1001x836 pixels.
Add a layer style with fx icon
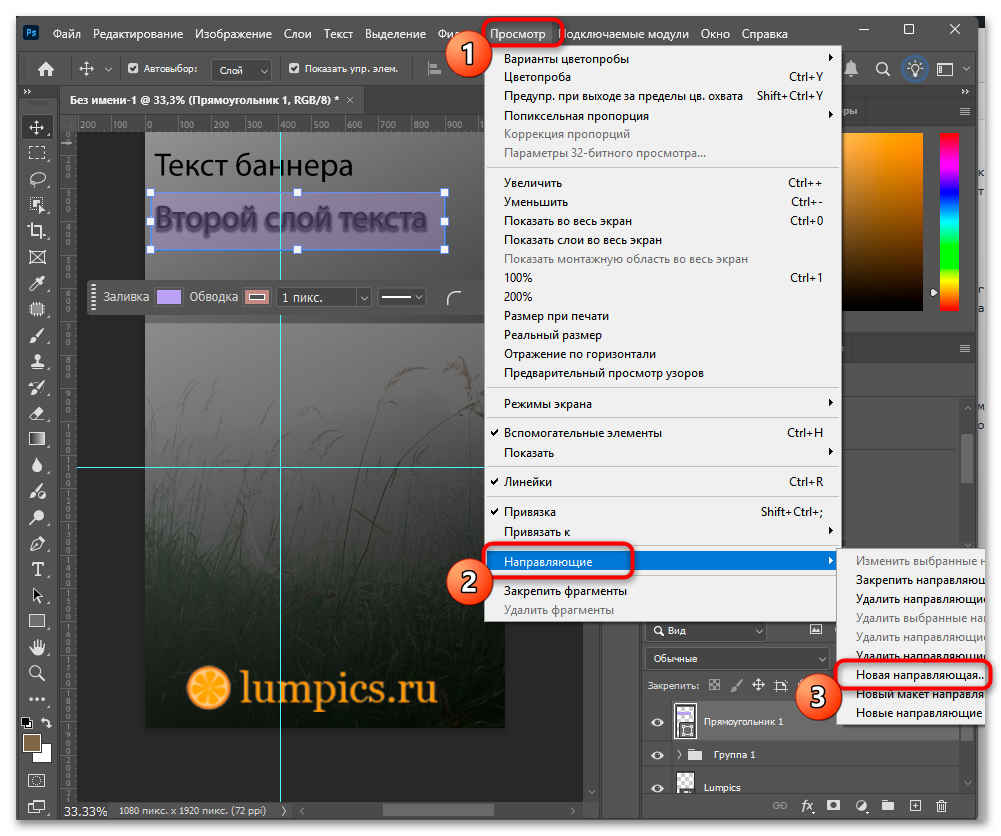(x=808, y=806)
